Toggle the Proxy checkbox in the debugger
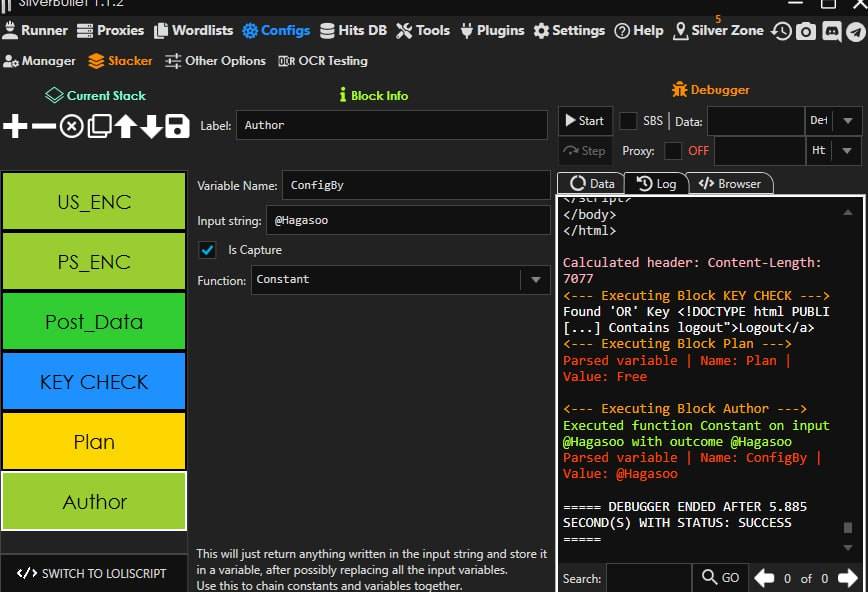The image size is (868, 592). (x=674, y=151)
